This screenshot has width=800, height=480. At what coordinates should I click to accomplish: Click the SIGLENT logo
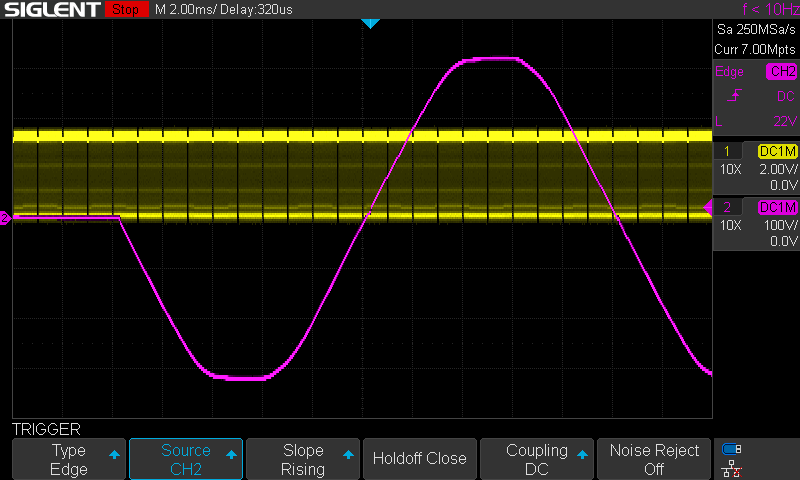pos(52,9)
